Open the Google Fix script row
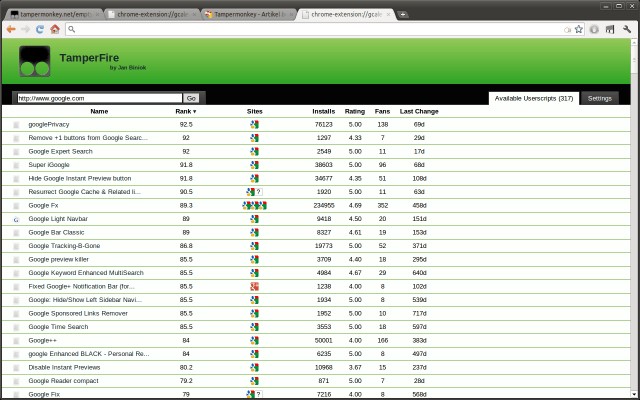The width and height of the screenshot is (640, 400). pos(44,394)
